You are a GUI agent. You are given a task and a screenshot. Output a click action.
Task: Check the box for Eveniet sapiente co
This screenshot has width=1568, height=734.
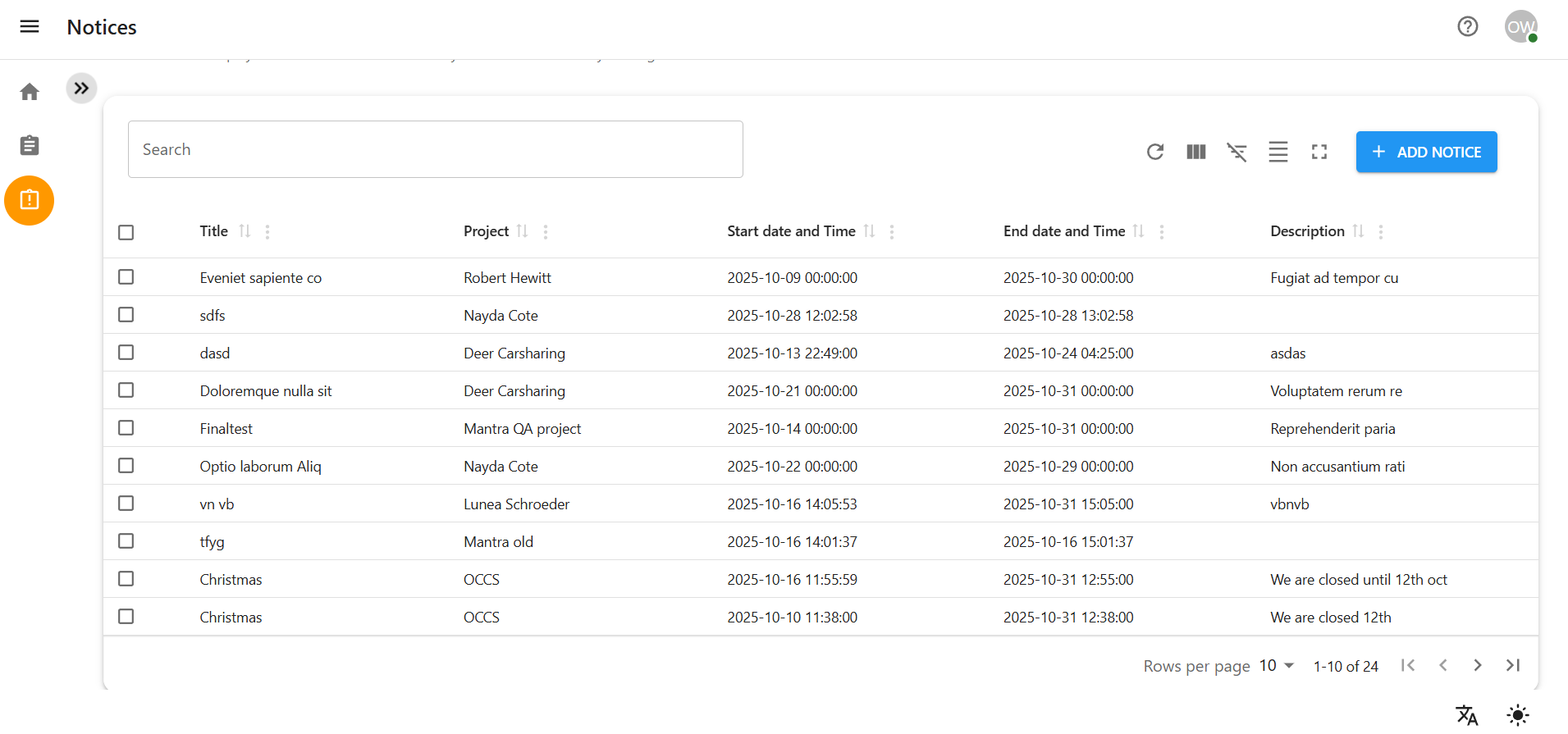(x=126, y=277)
